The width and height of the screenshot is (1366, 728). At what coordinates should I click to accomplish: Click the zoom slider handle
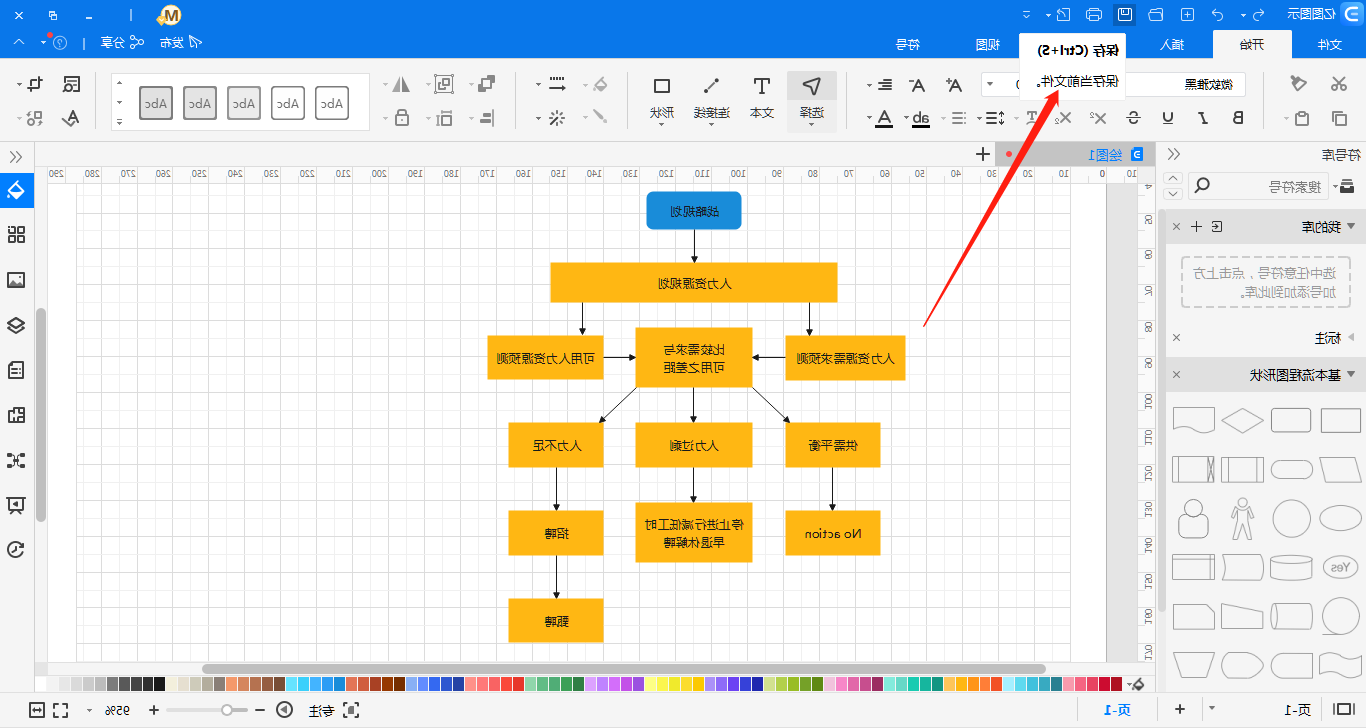point(228,710)
